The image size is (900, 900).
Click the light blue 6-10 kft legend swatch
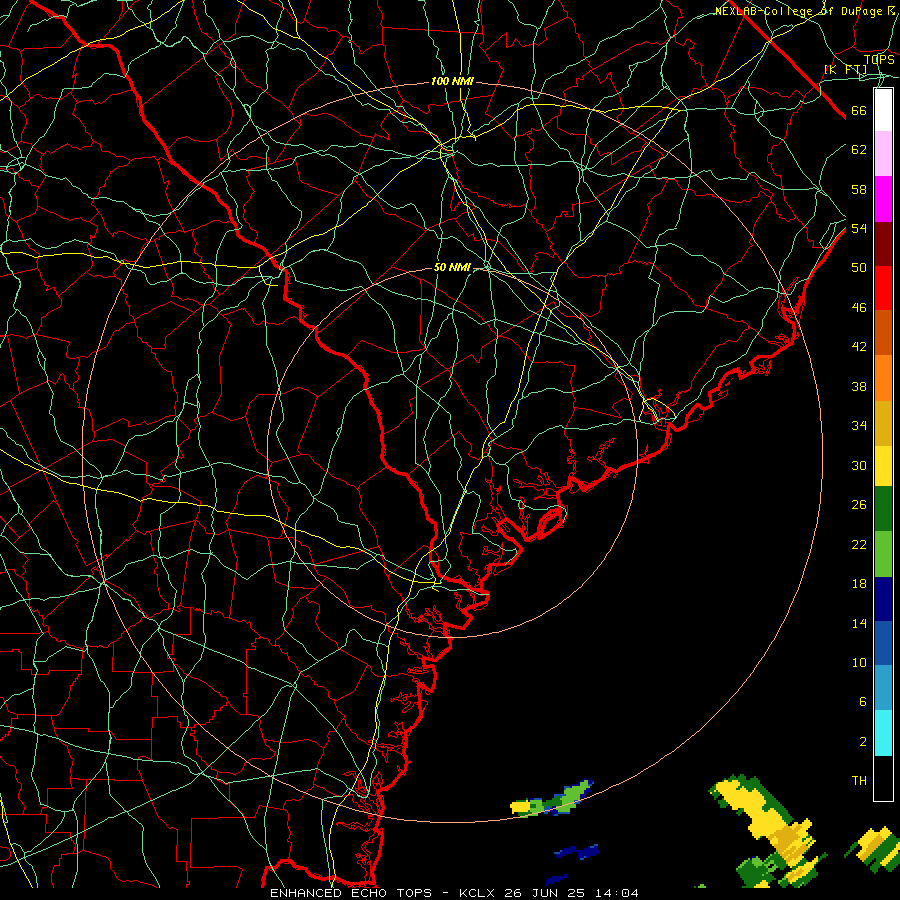pyautogui.click(x=883, y=688)
